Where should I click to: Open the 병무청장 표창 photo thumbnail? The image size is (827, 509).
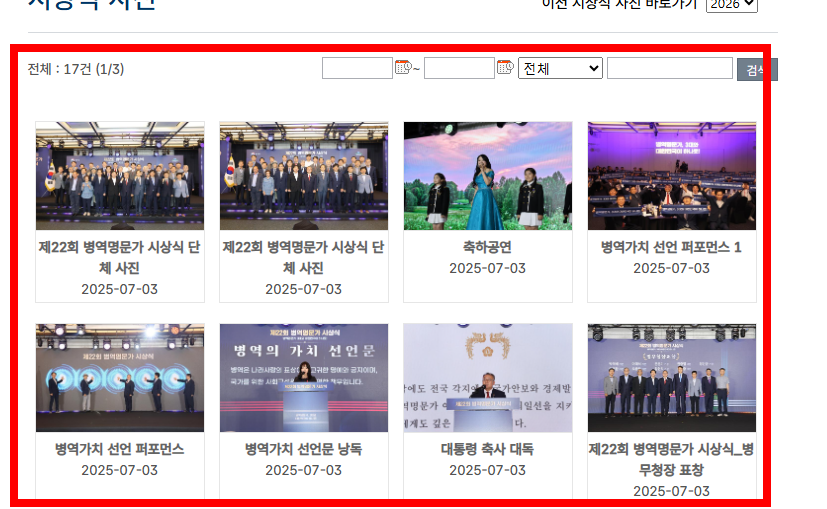[x=672, y=378]
